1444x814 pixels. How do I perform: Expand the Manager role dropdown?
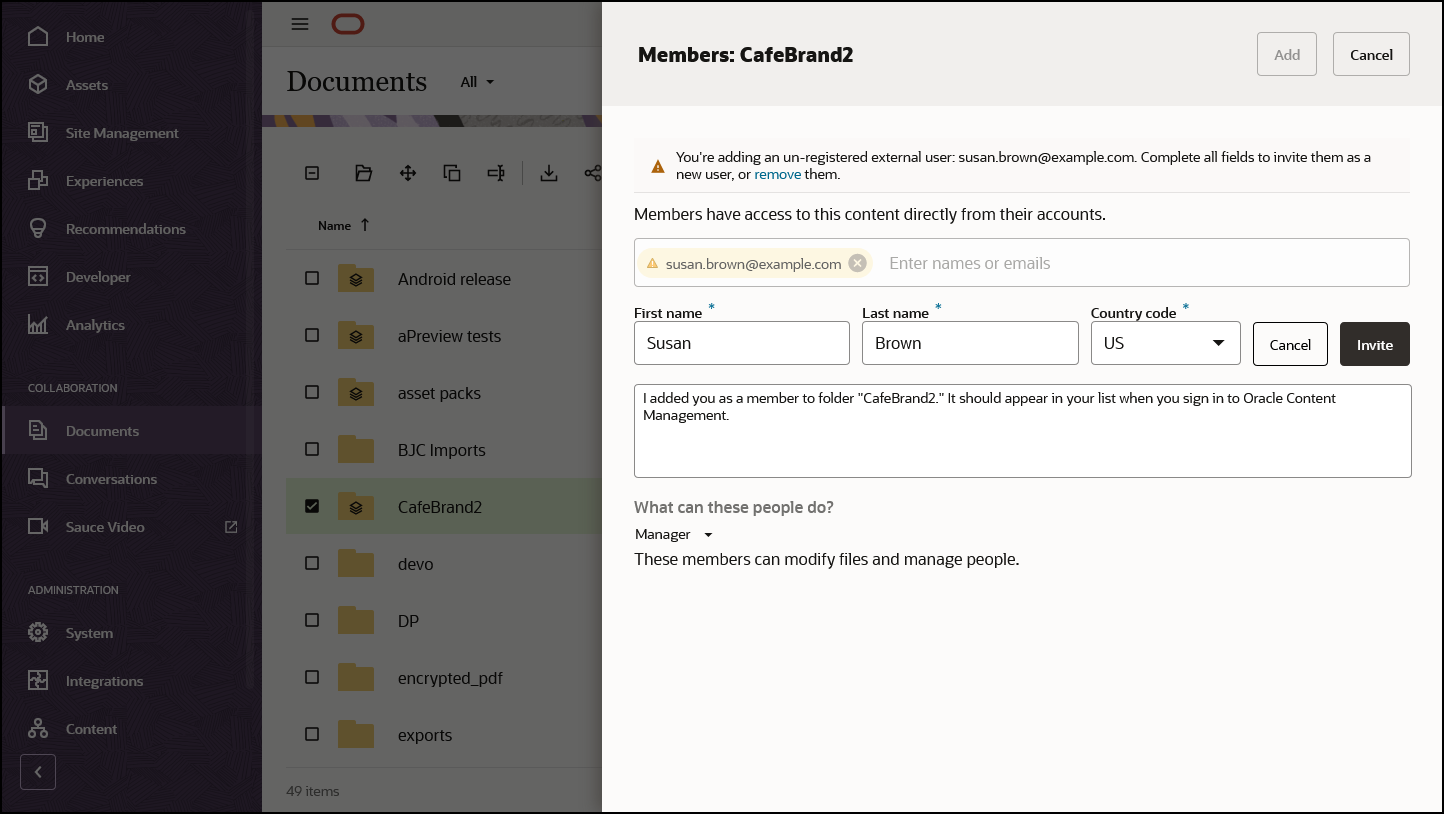pyautogui.click(x=674, y=534)
